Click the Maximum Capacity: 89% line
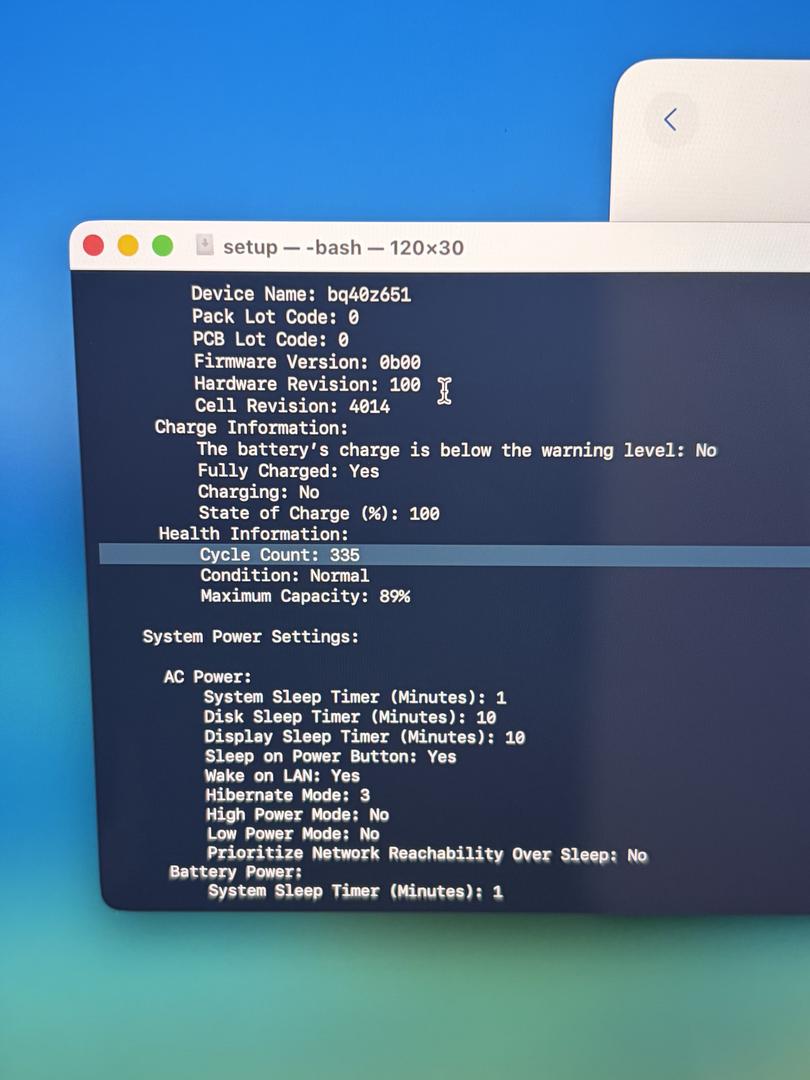Image resolution: width=810 pixels, height=1080 pixels. (x=304, y=597)
